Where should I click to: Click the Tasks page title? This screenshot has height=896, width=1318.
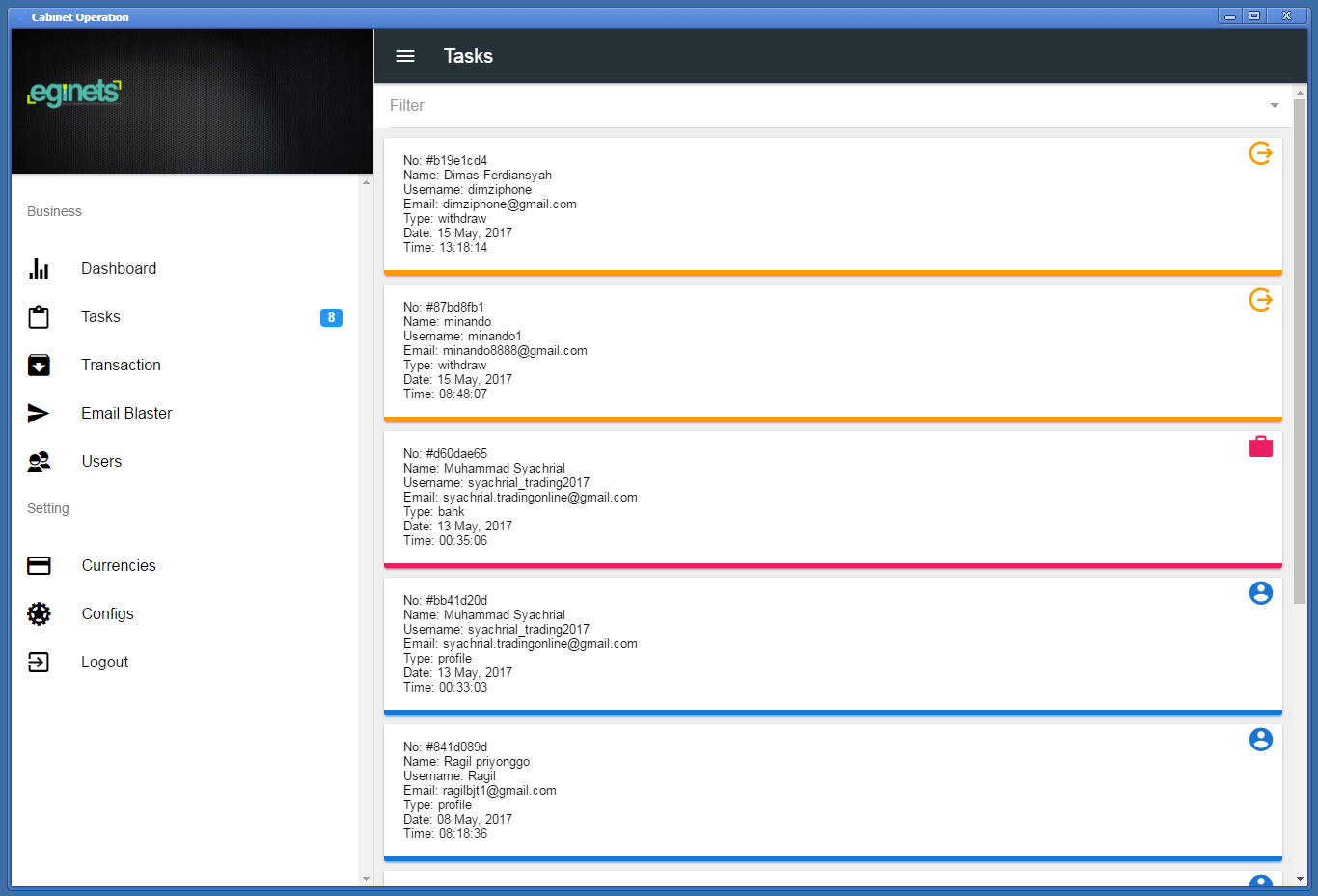point(468,56)
